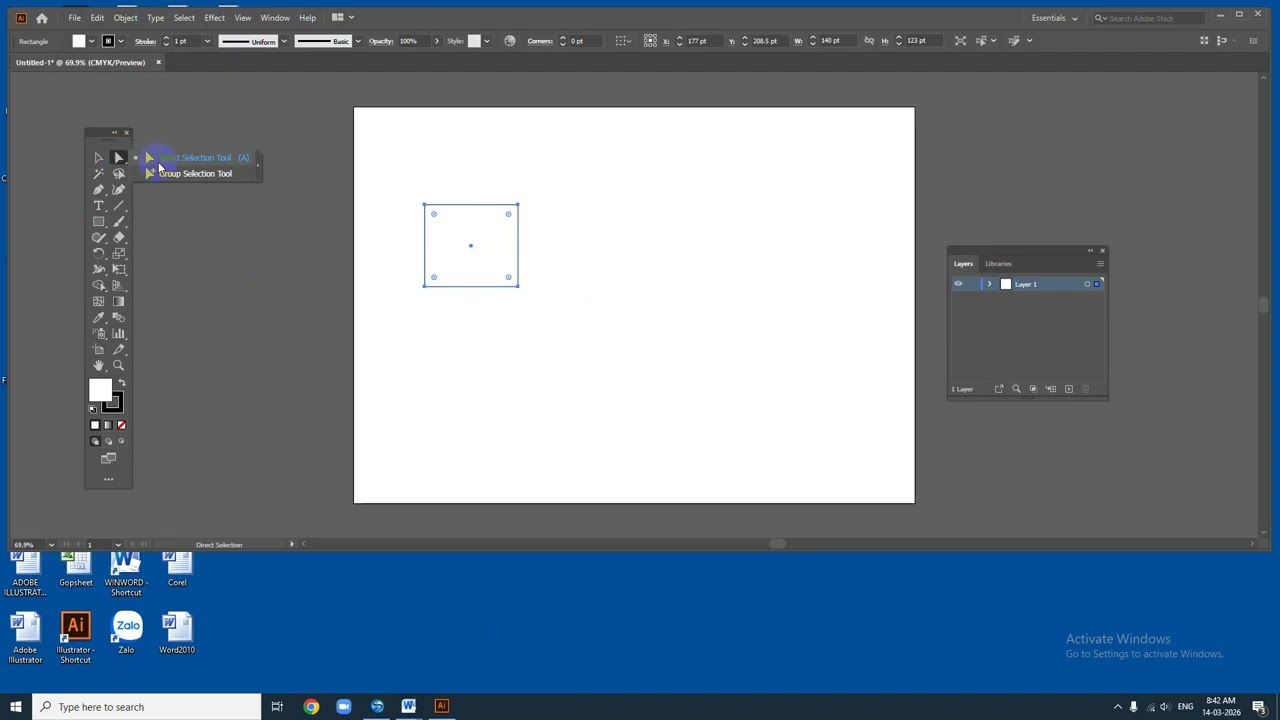Set fill mode to Color
The height and width of the screenshot is (720, 1280).
(95, 426)
